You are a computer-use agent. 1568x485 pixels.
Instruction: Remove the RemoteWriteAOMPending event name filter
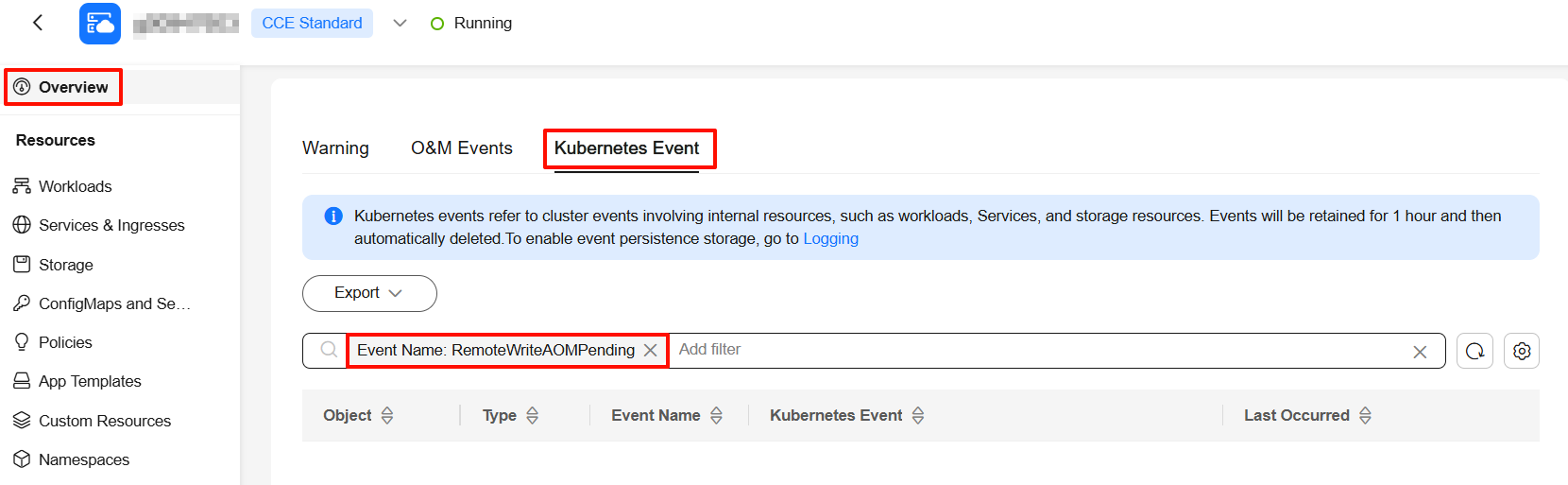tap(651, 351)
